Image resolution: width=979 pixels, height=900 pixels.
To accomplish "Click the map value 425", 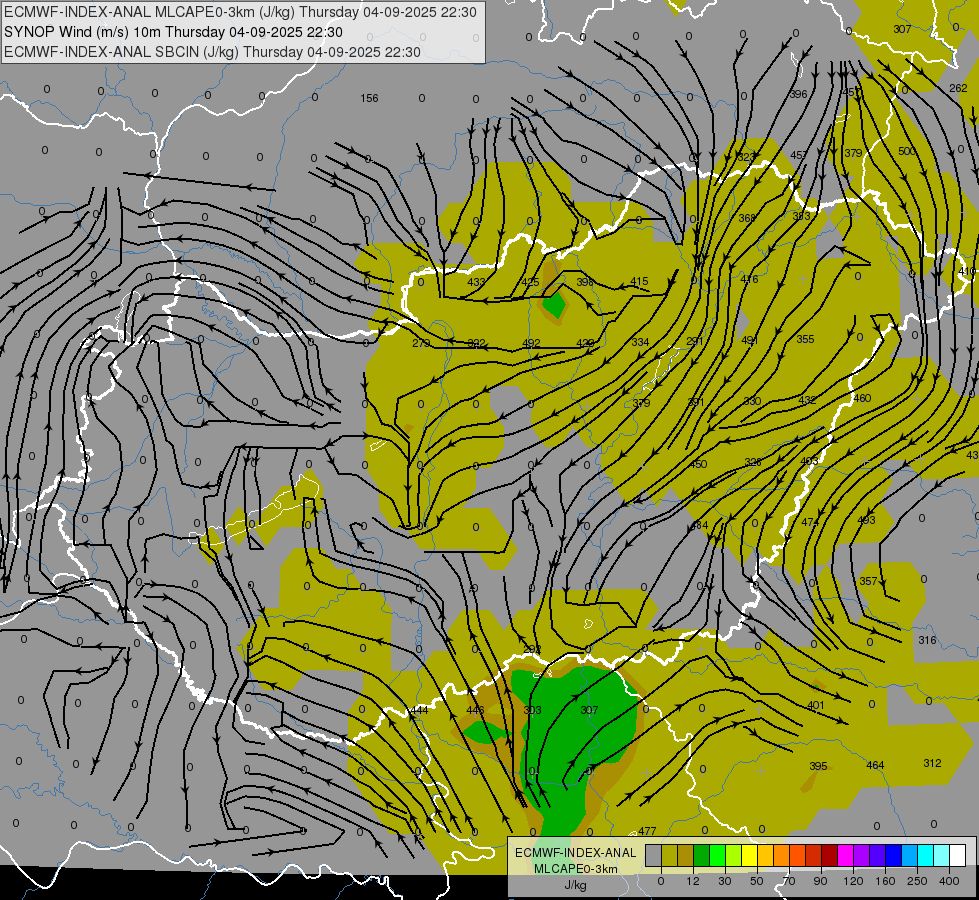I will click(x=530, y=282).
